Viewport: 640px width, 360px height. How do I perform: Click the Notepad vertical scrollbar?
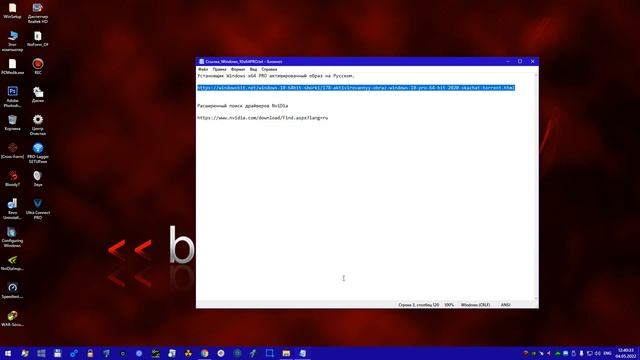click(536, 187)
